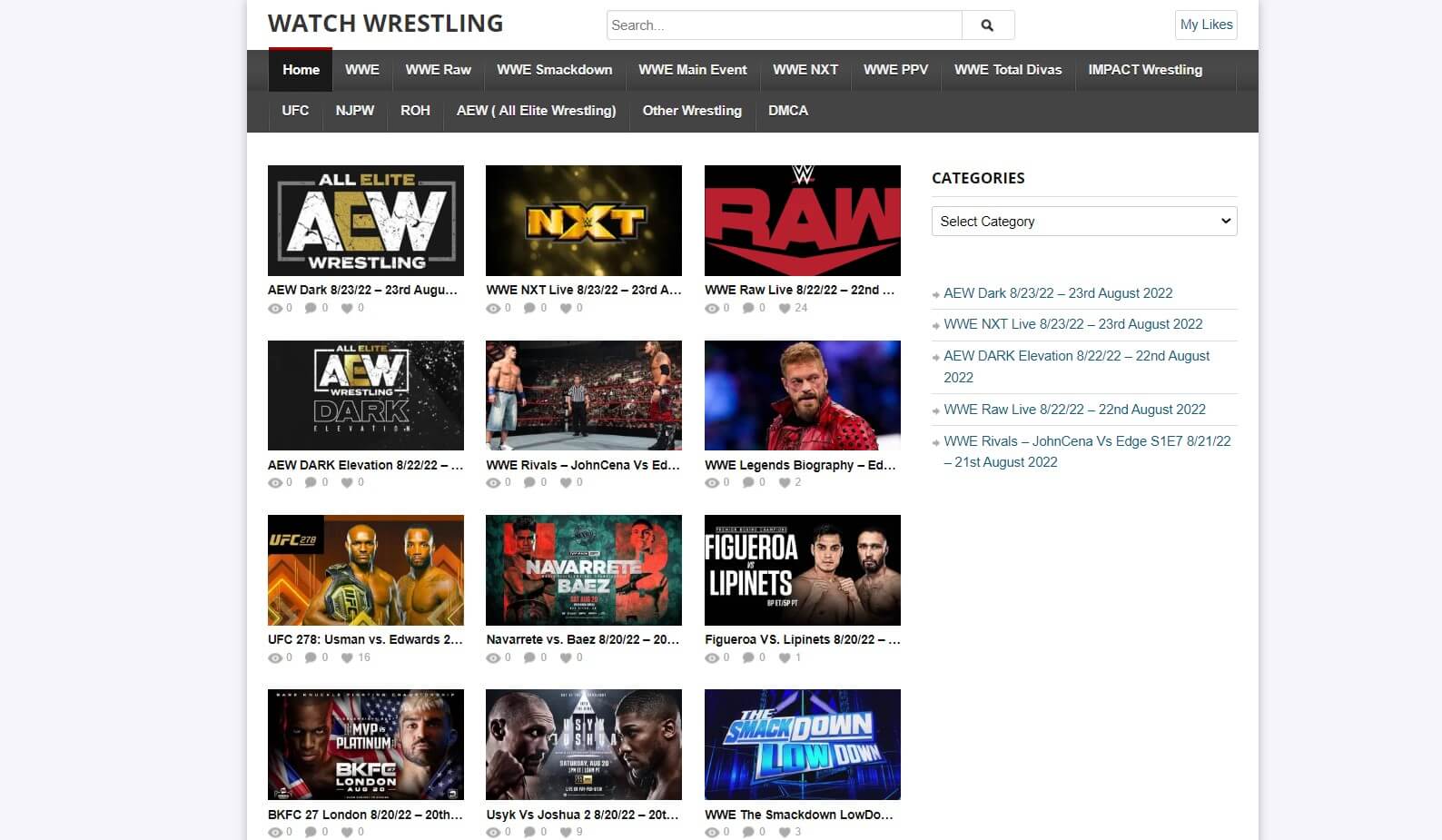Select WWE PPV in the navigation bar
This screenshot has height=840, width=1442.
click(896, 70)
